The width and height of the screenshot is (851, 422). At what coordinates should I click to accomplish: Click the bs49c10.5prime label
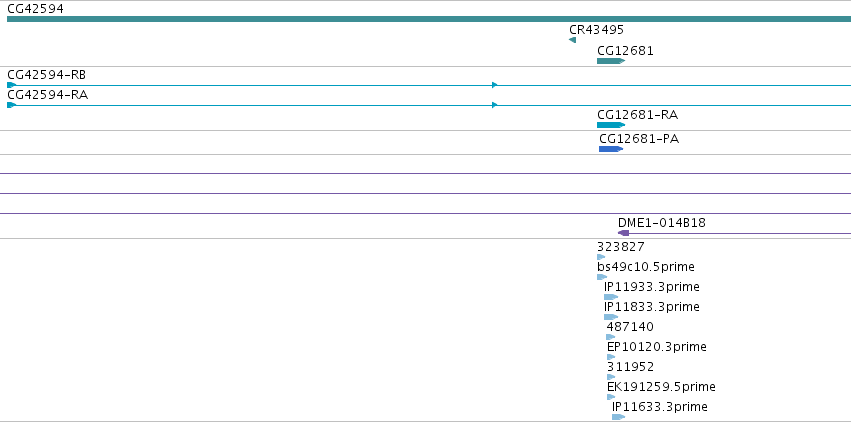[x=646, y=267]
